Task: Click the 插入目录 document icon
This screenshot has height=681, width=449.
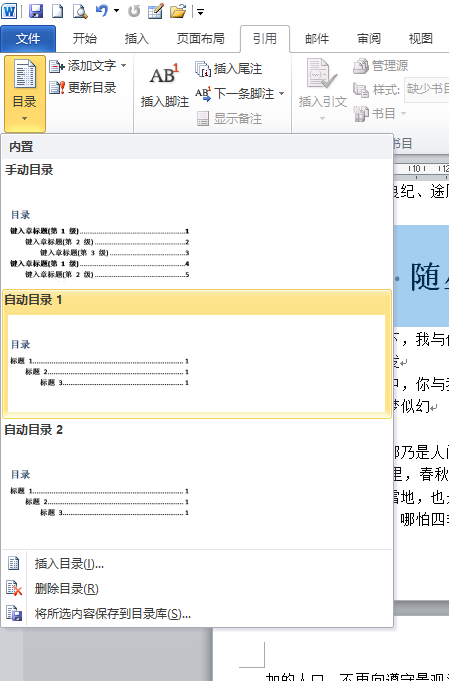Action: pyautogui.click(x=13, y=563)
